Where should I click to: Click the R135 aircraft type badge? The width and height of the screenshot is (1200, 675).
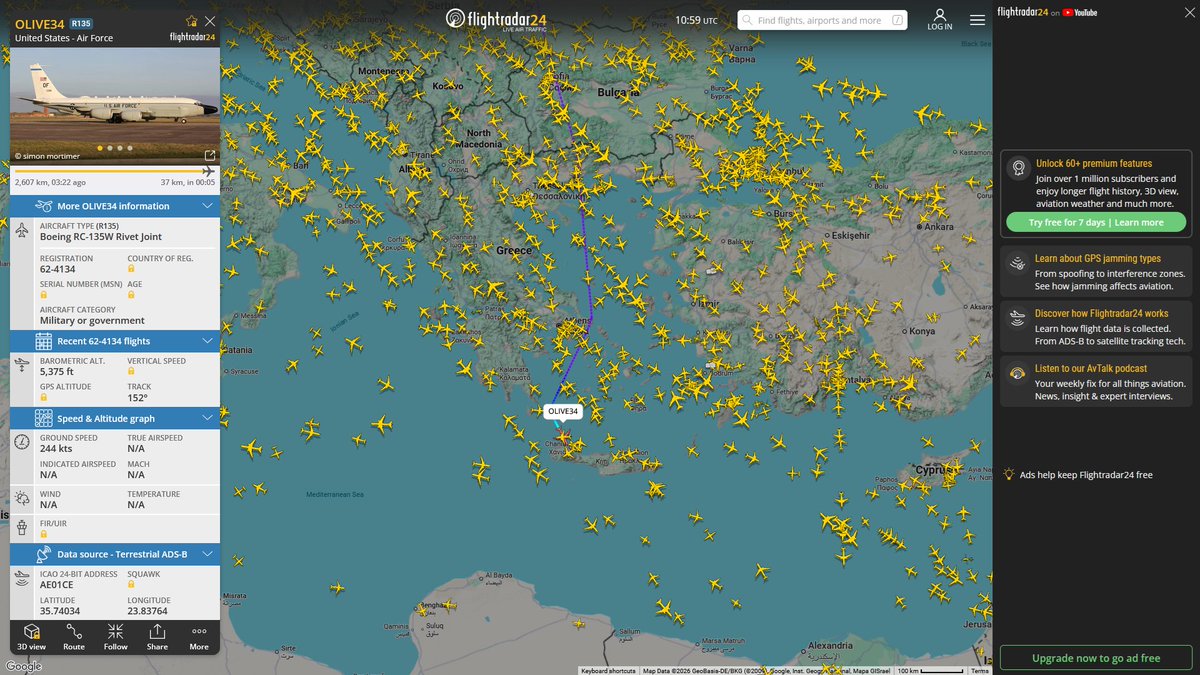point(81,22)
